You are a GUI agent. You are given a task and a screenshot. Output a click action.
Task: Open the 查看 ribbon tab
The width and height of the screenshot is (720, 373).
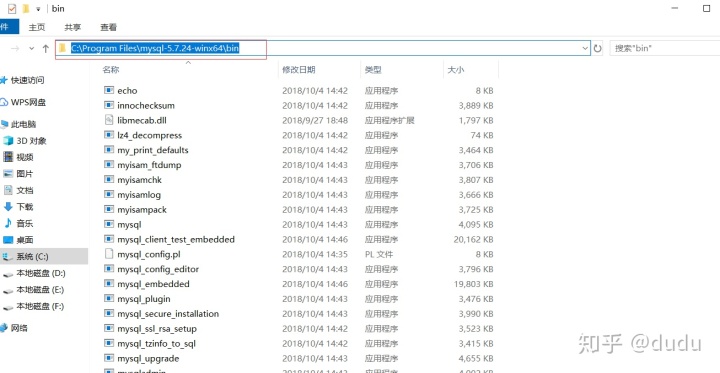[x=109, y=28]
